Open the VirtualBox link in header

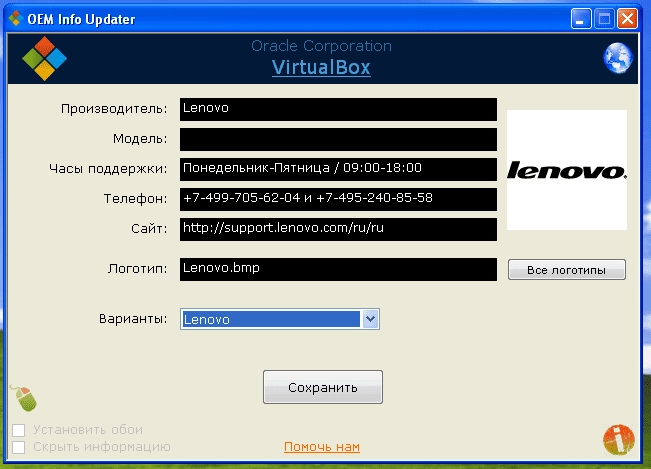click(x=321, y=67)
